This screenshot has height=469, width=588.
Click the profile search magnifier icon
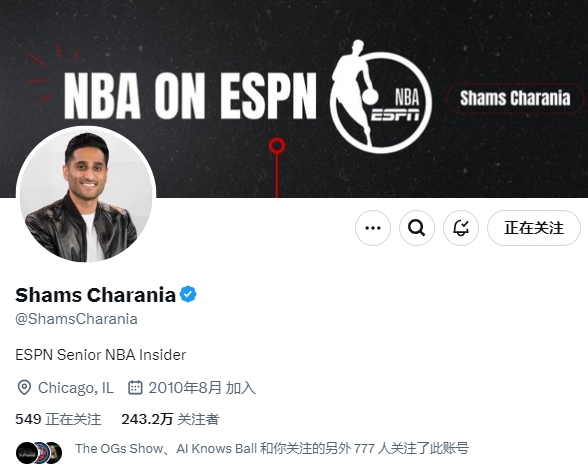(417, 228)
